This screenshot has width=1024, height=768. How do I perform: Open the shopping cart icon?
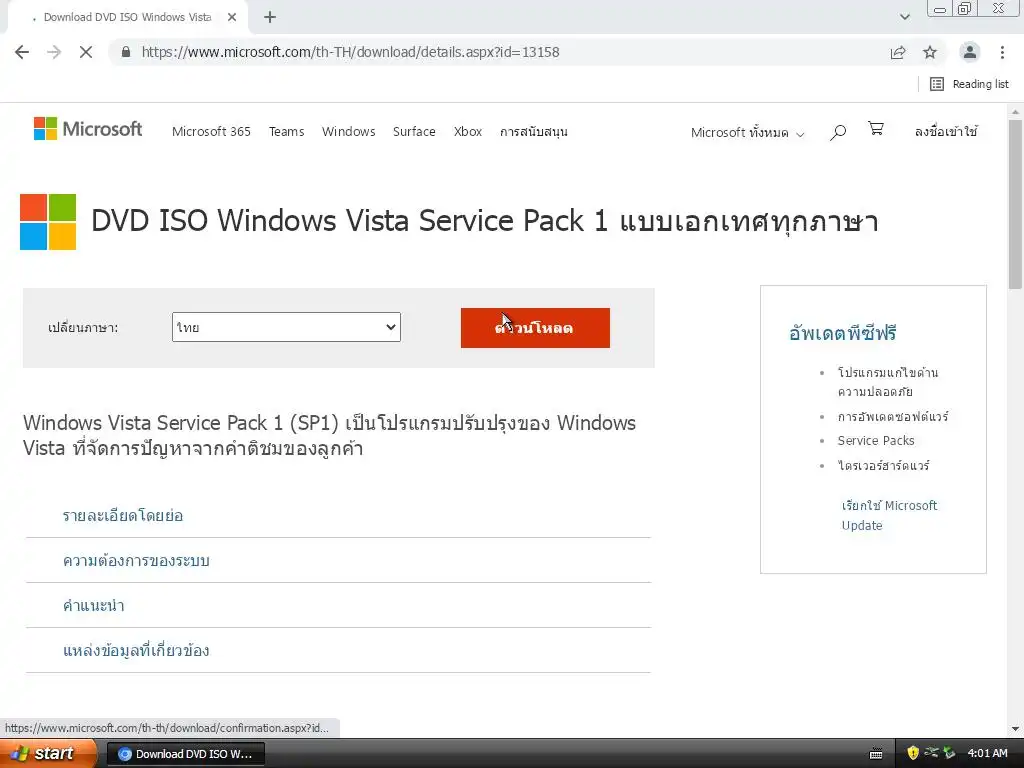876,129
